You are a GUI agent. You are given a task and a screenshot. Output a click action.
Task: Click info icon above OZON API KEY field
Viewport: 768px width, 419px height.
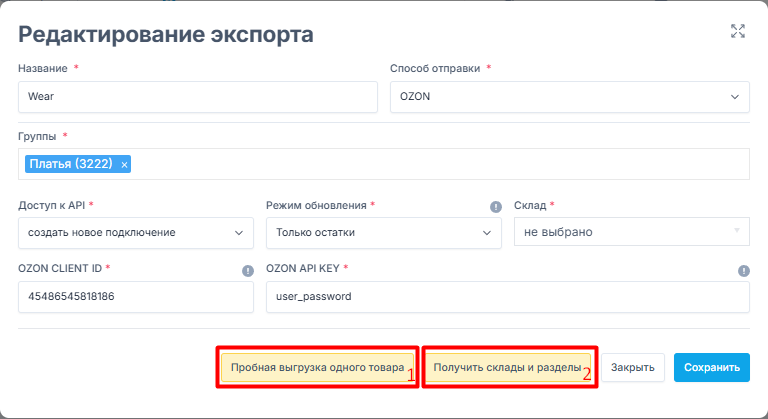[743, 271]
